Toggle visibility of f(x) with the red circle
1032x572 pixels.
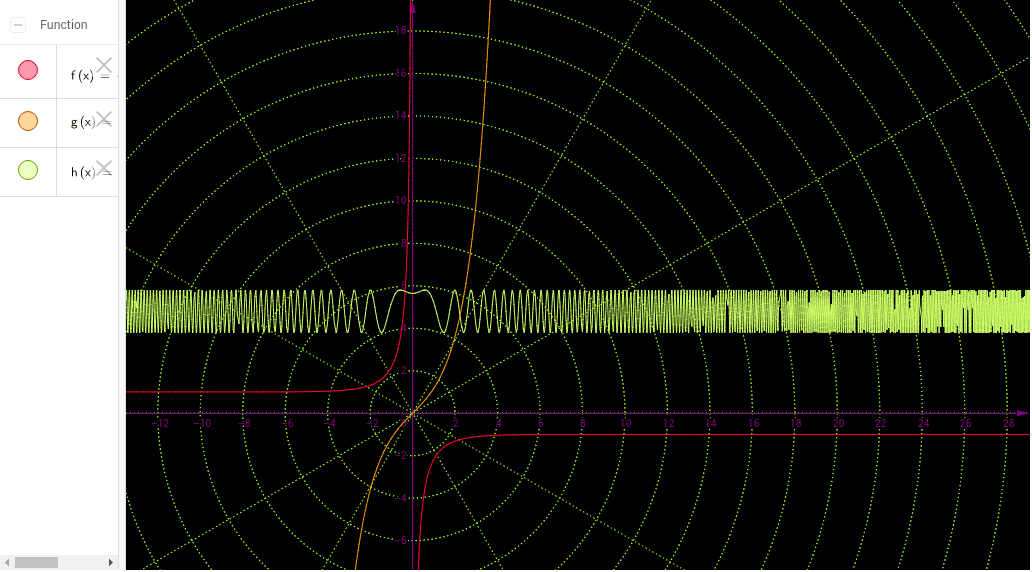point(28,70)
